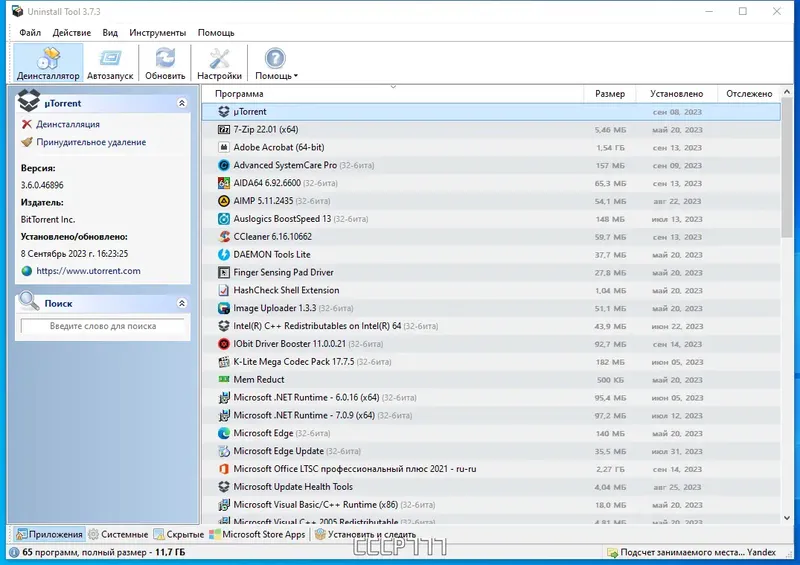Select the IObit Driver Booster icon
The height and width of the screenshot is (565, 800).
pos(223,344)
